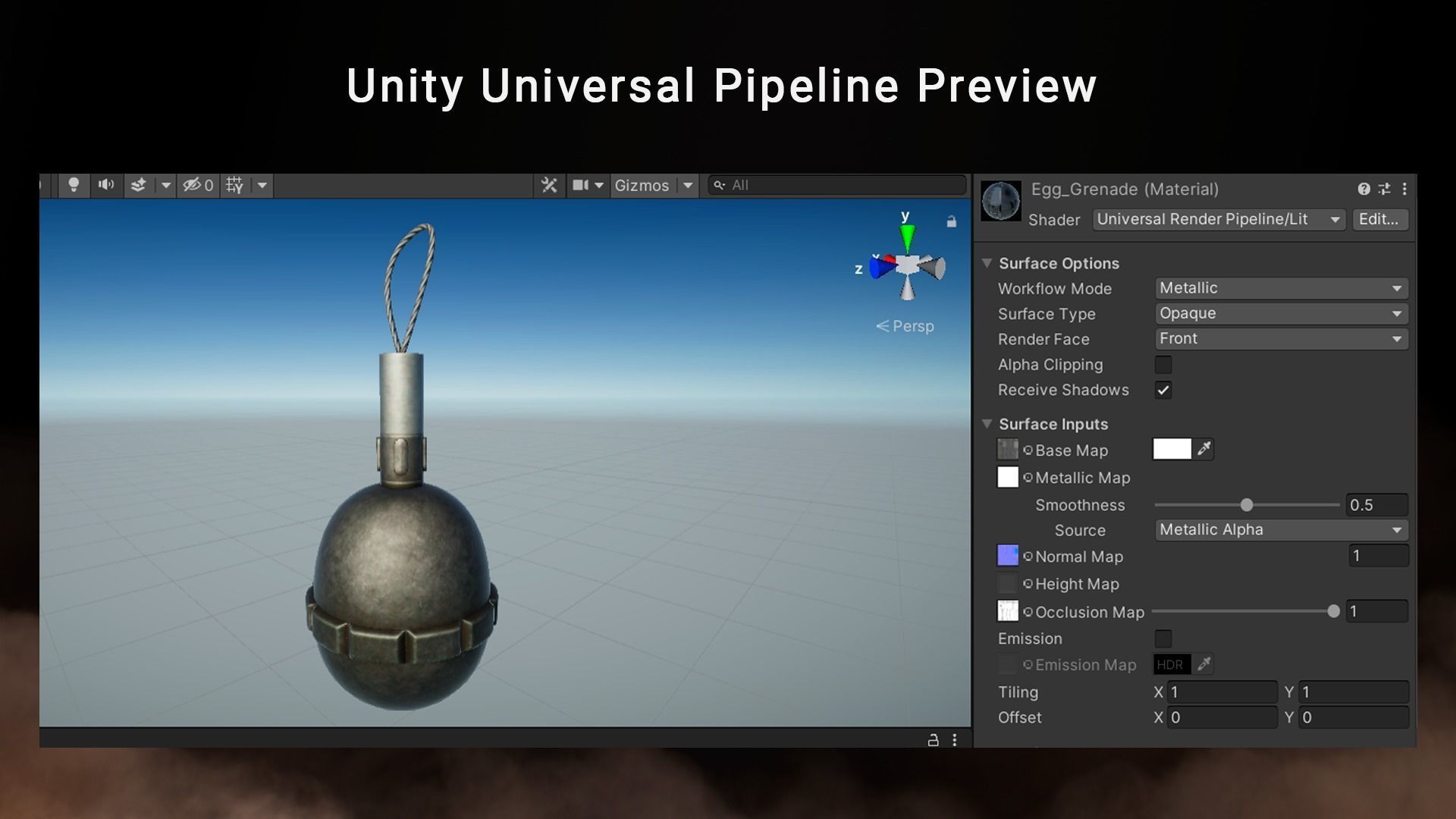The width and height of the screenshot is (1456, 819).
Task: Toggle scene lighting bulb icon
Action: [x=74, y=185]
